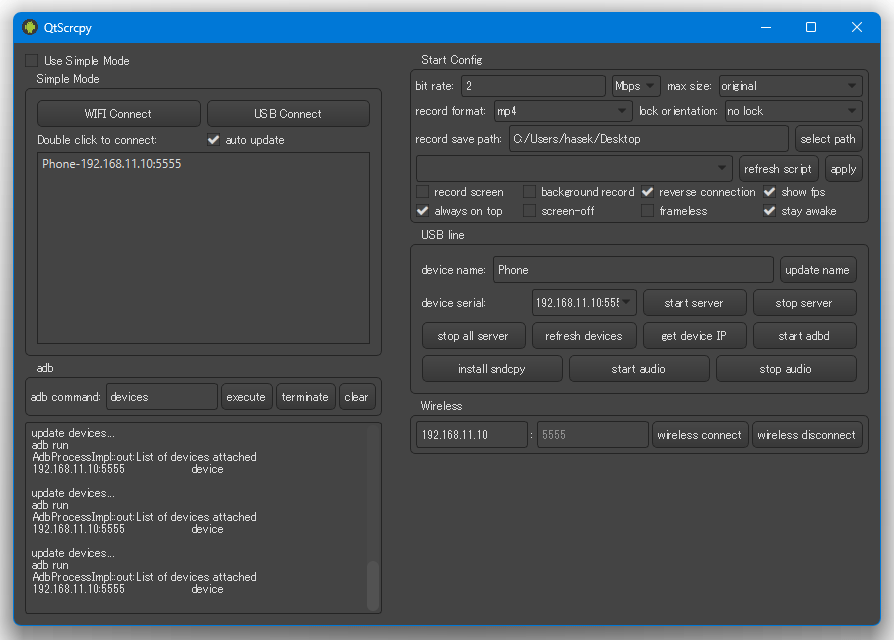This screenshot has width=894, height=640.
Task: Toggle the auto update checkbox
Action: point(213,140)
